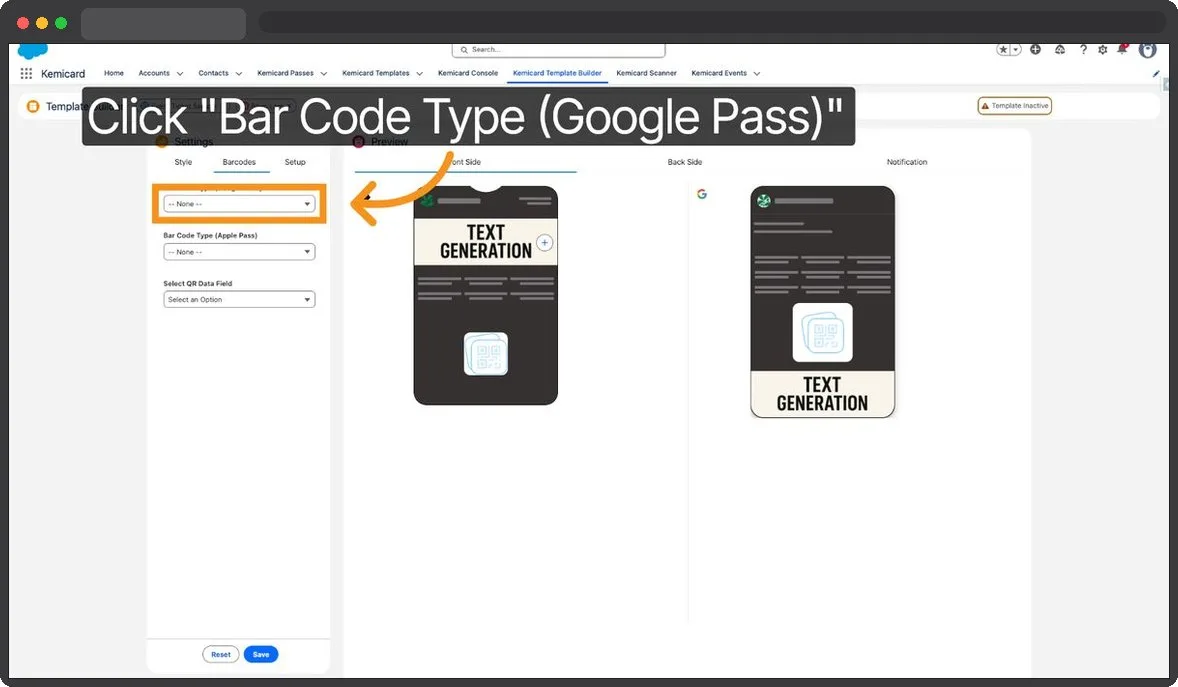The height and width of the screenshot is (687, 1178).
Task: Open the Kemicard Console tab
Action: [467, 73]
